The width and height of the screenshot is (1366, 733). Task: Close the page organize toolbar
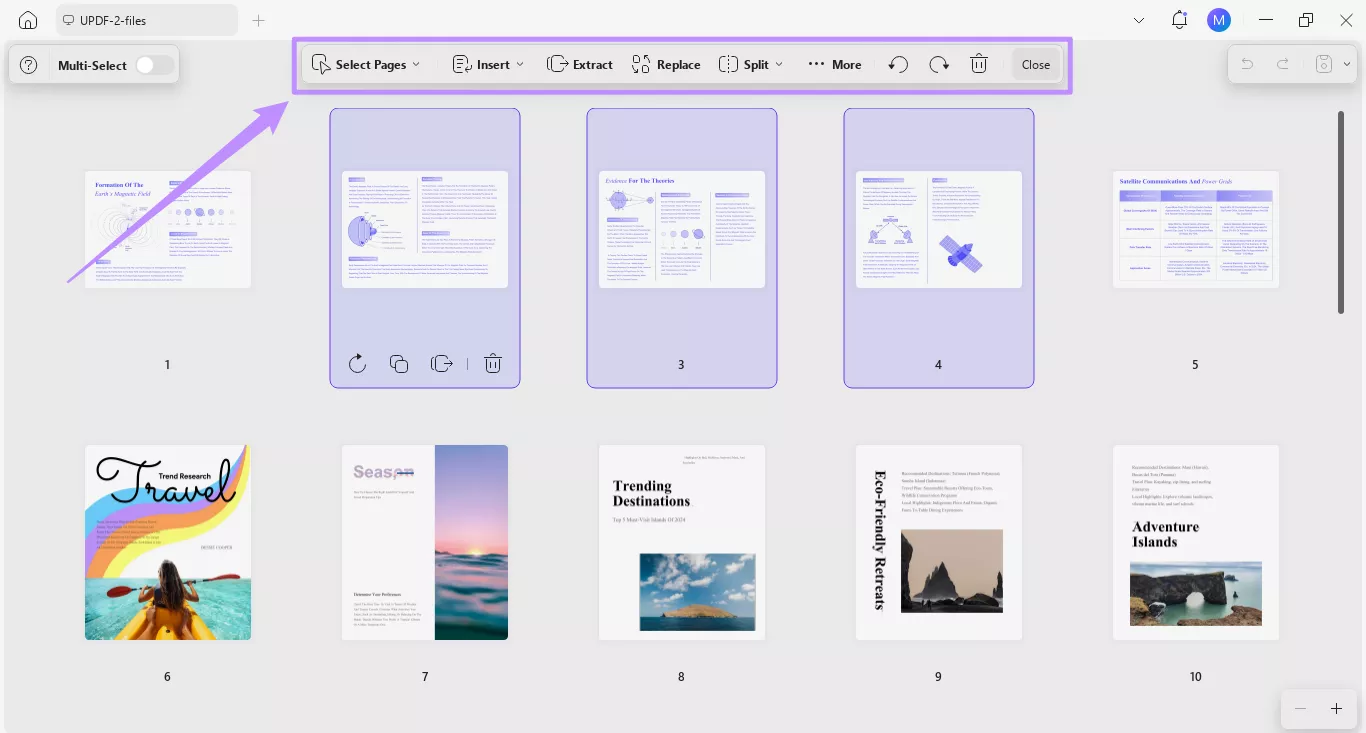click(1035, 63)
